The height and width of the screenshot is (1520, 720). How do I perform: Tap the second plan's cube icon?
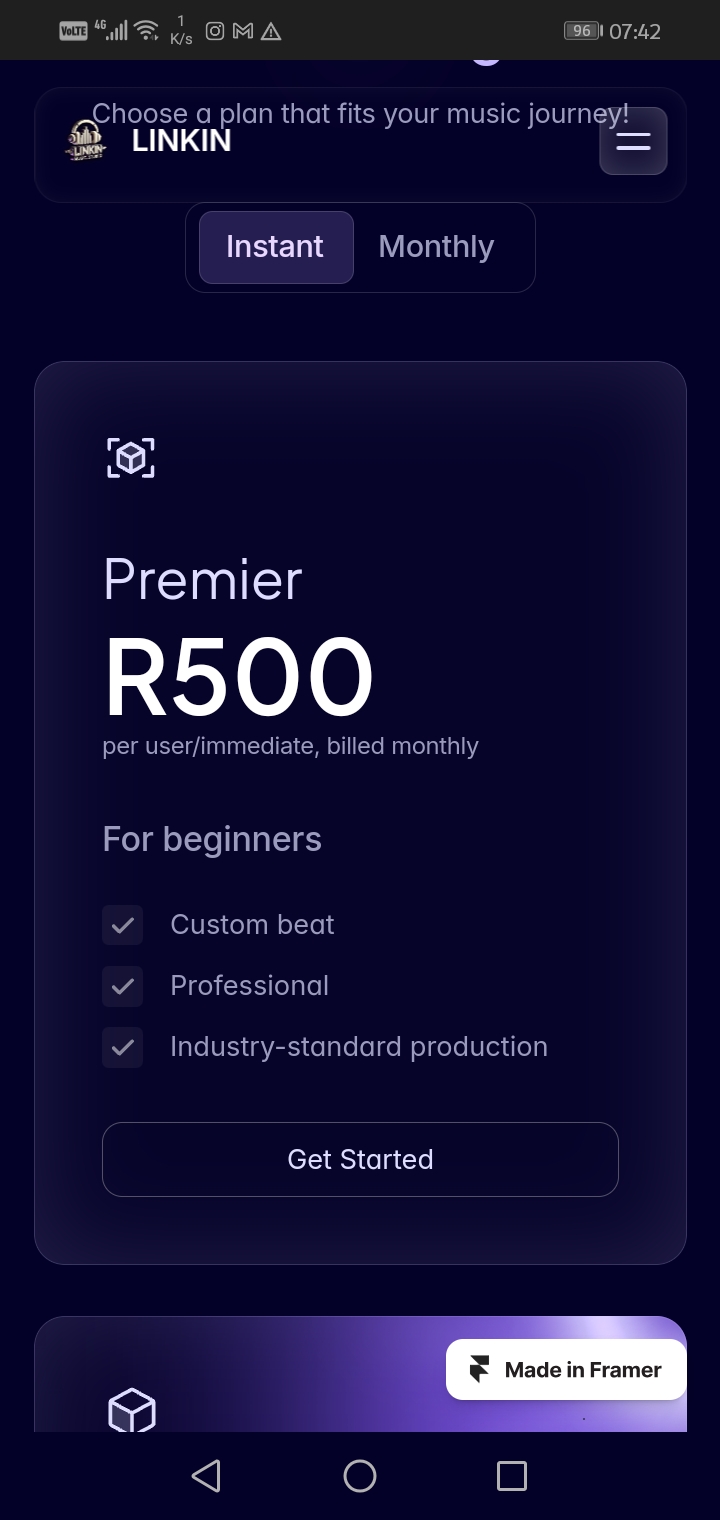pos(131,1411)
